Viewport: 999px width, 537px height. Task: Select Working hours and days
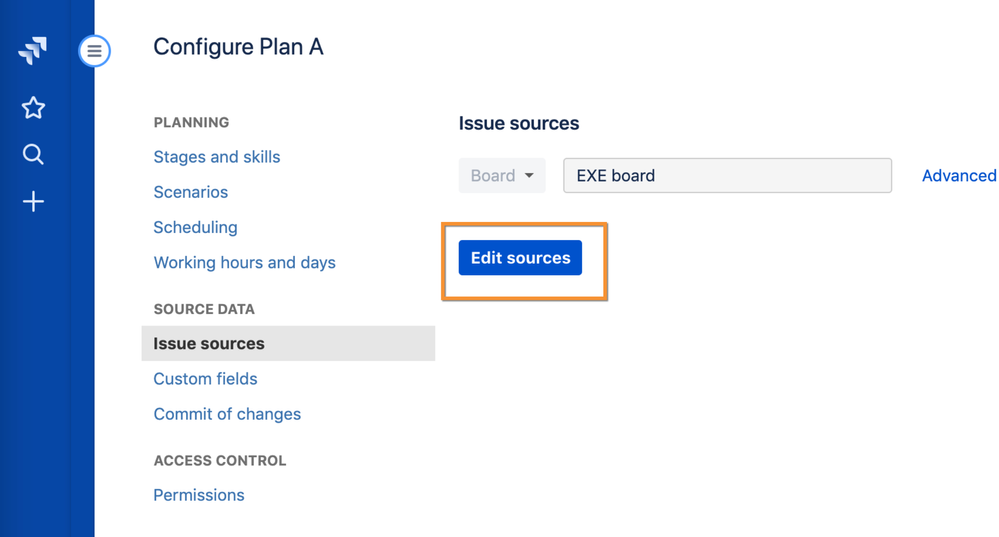point(244,262)
